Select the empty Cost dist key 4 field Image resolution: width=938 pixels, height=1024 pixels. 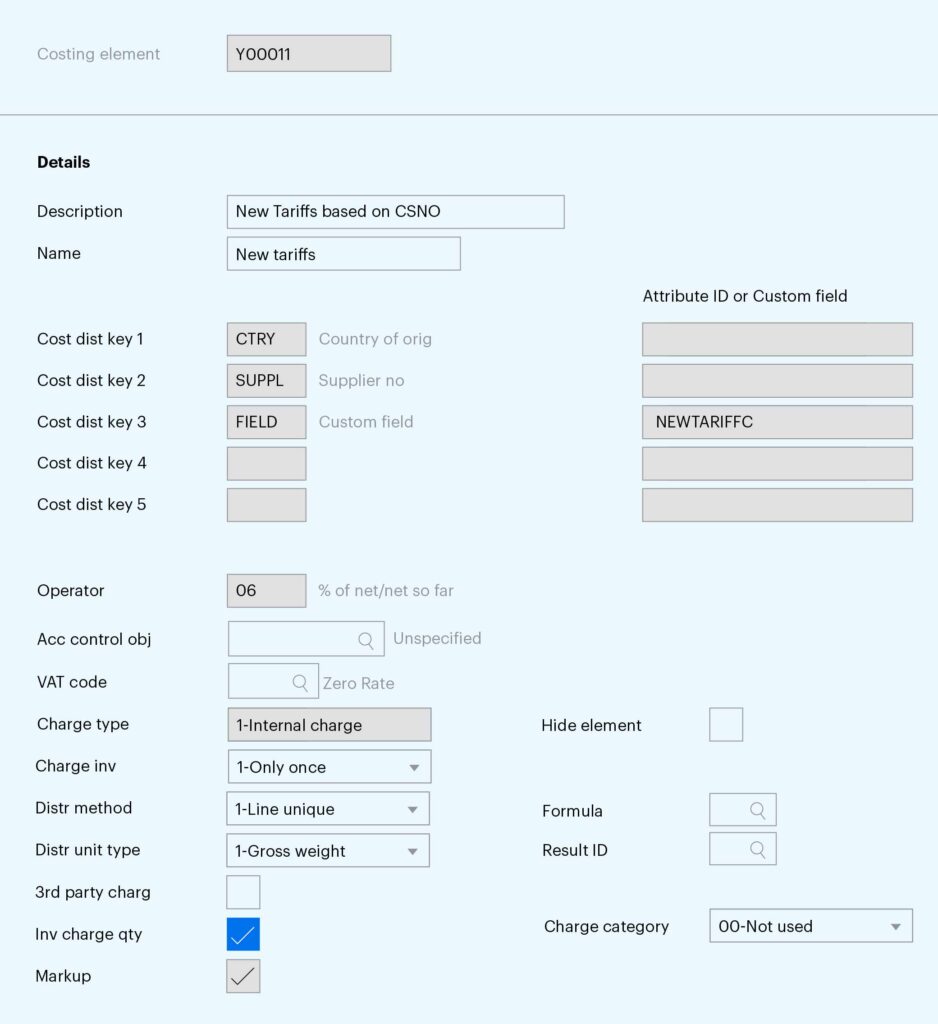266,463
